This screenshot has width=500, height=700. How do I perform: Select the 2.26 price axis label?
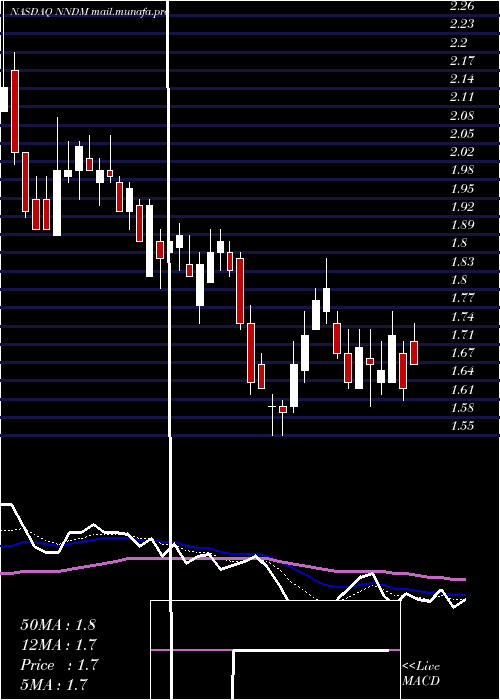pos(462,6)
